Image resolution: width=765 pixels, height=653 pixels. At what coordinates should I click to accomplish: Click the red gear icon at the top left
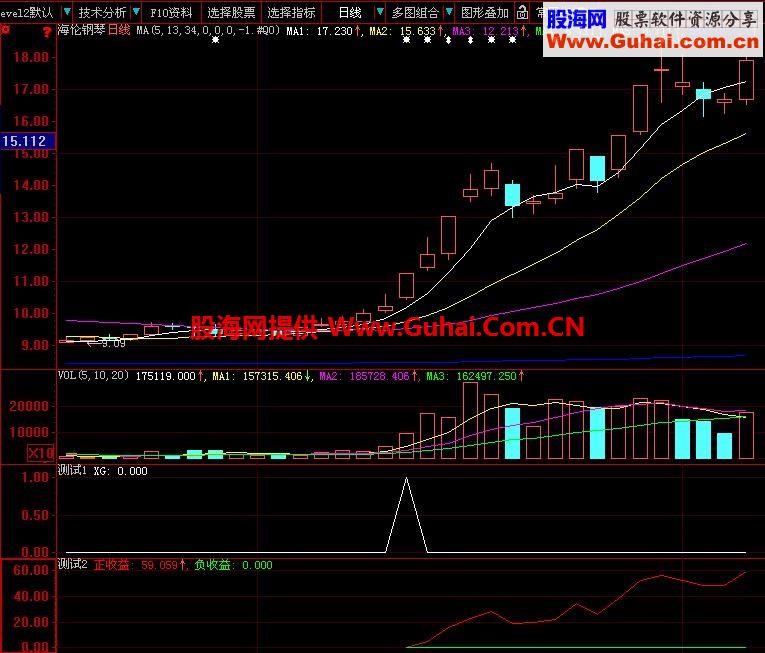tap(5, 30)
